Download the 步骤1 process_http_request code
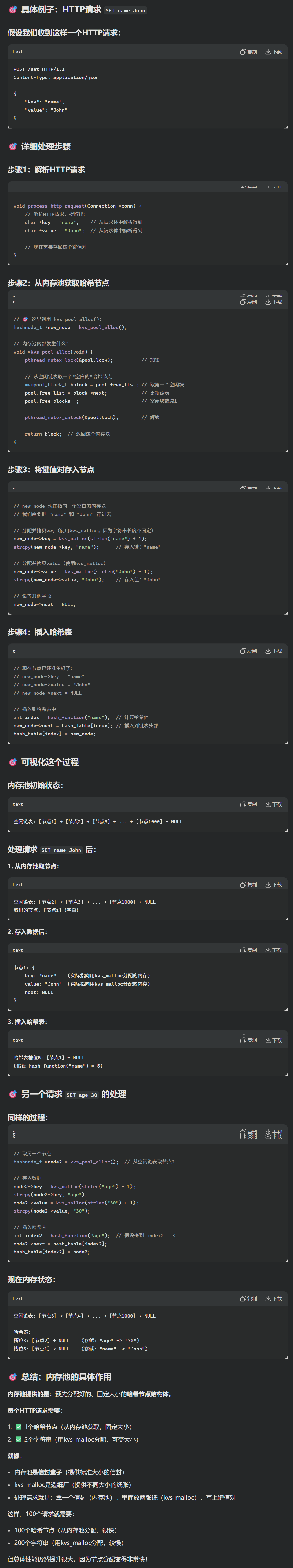 click(x=274, y=187)
